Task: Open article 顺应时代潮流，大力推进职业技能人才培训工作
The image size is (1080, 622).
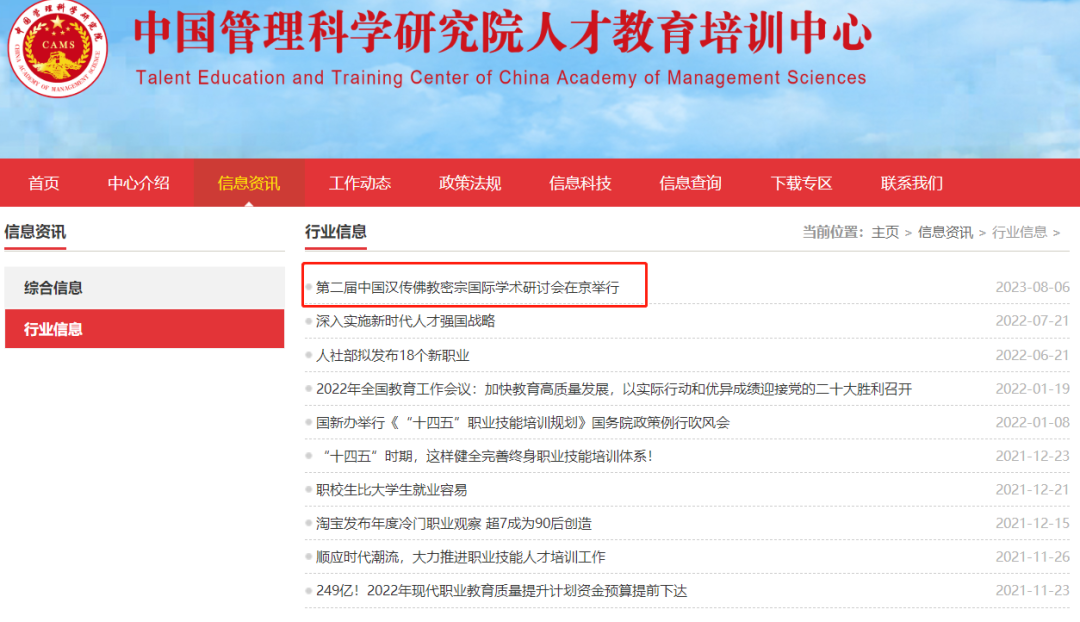Action: pyautogui.click(x=461, y=557)
